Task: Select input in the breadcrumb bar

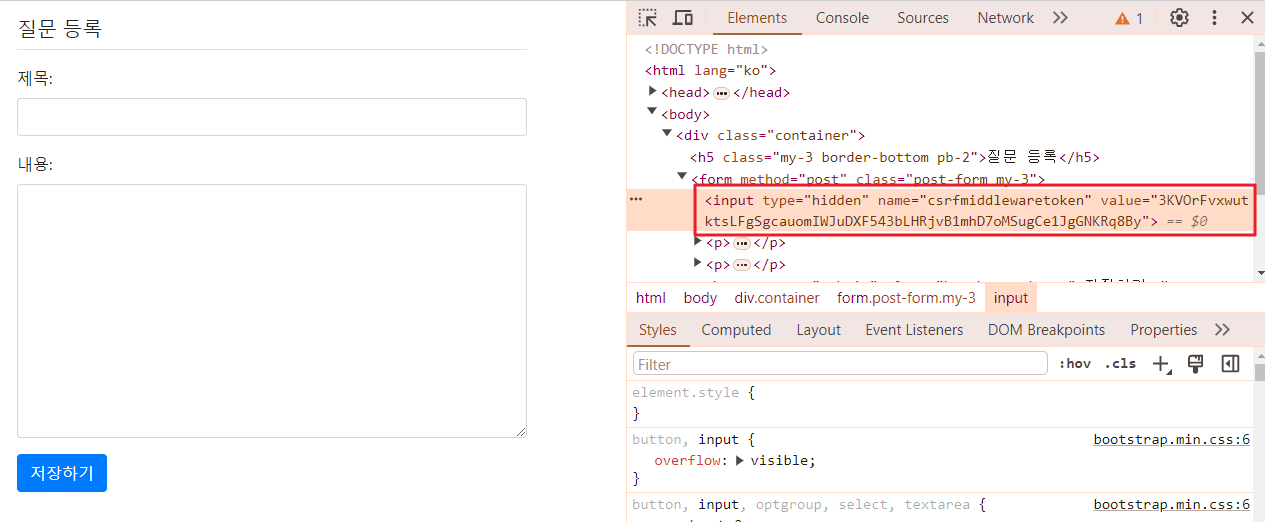Action: (1011, 298)
